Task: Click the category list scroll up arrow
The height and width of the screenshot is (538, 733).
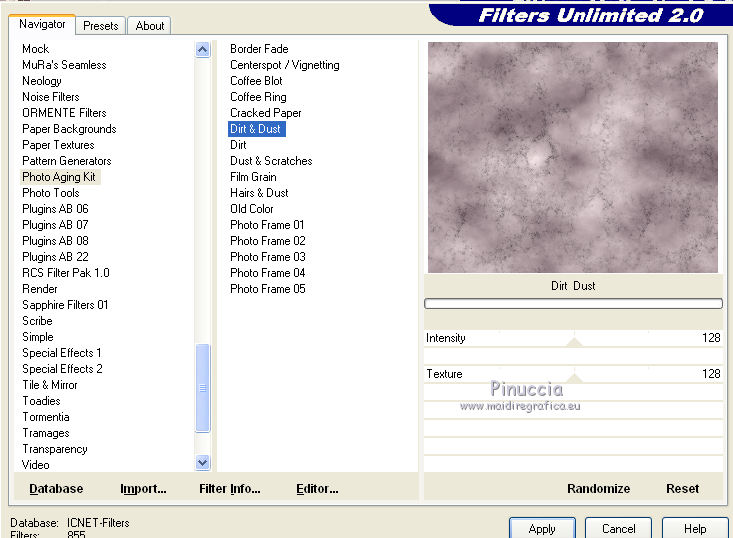Action: tap(202, 49)
